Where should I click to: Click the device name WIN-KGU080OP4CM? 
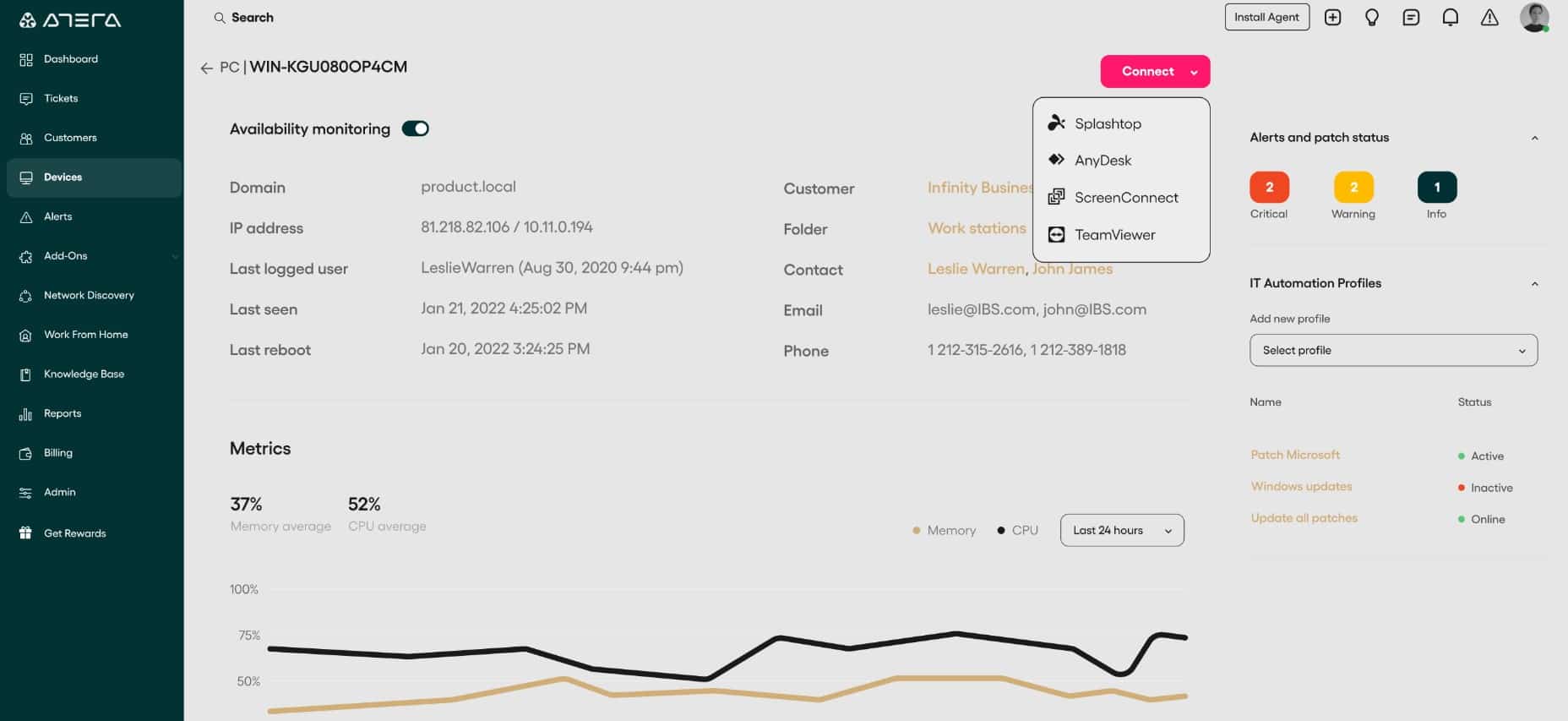point(328,67)
